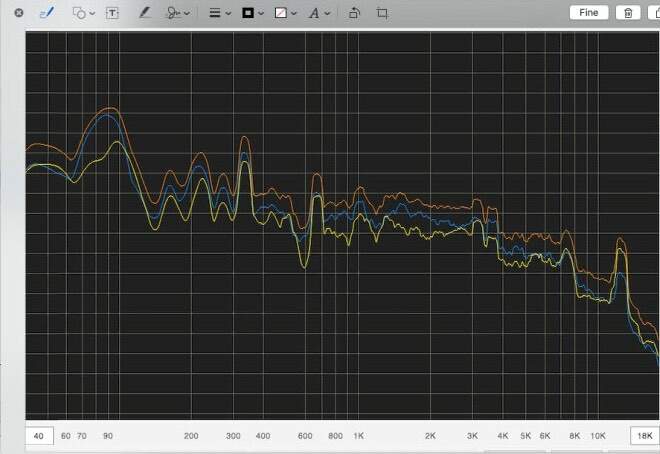The width and height of the screenshot is (660, 454).
Task: Click the 40 Hz frequency field
Action: tap(39, 436)
